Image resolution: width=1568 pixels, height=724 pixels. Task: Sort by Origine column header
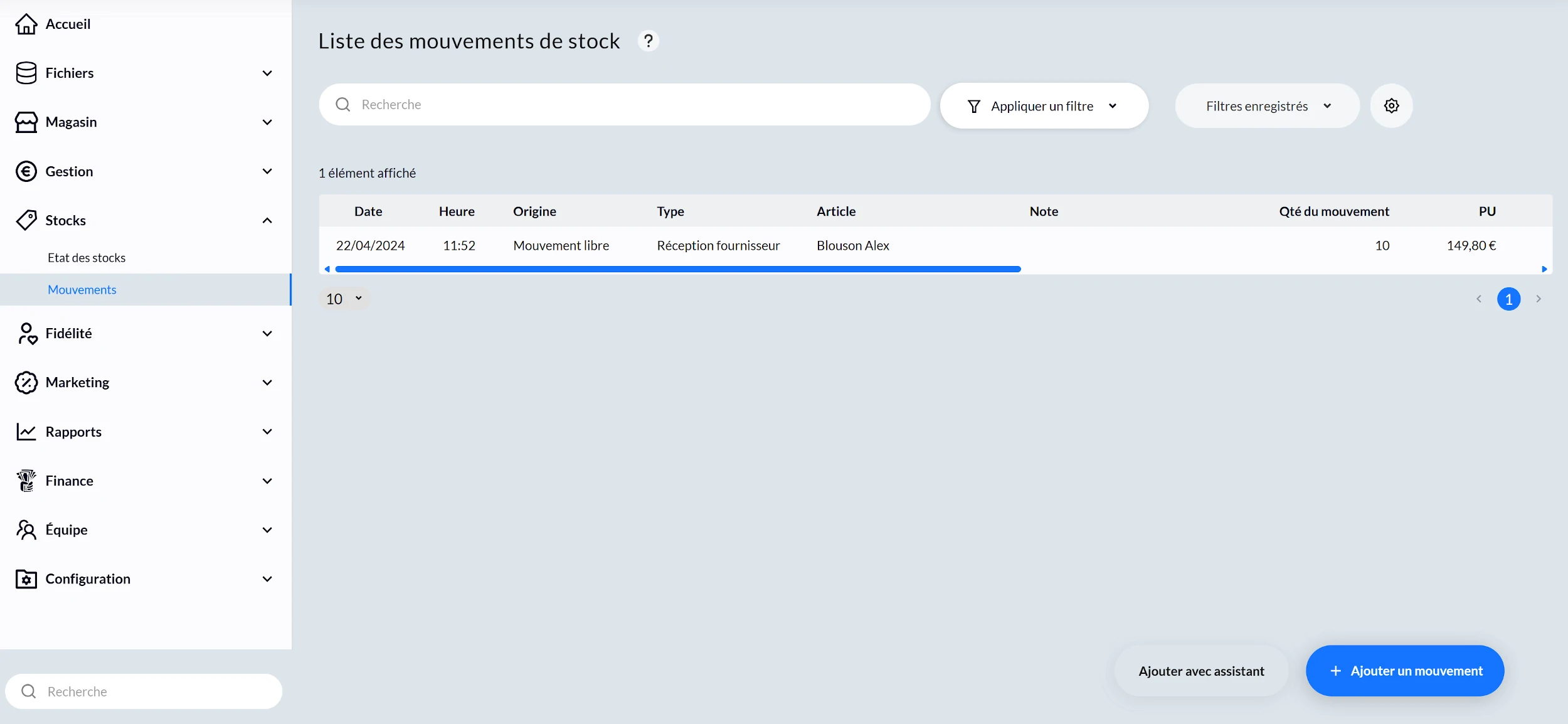click(534, 211)
